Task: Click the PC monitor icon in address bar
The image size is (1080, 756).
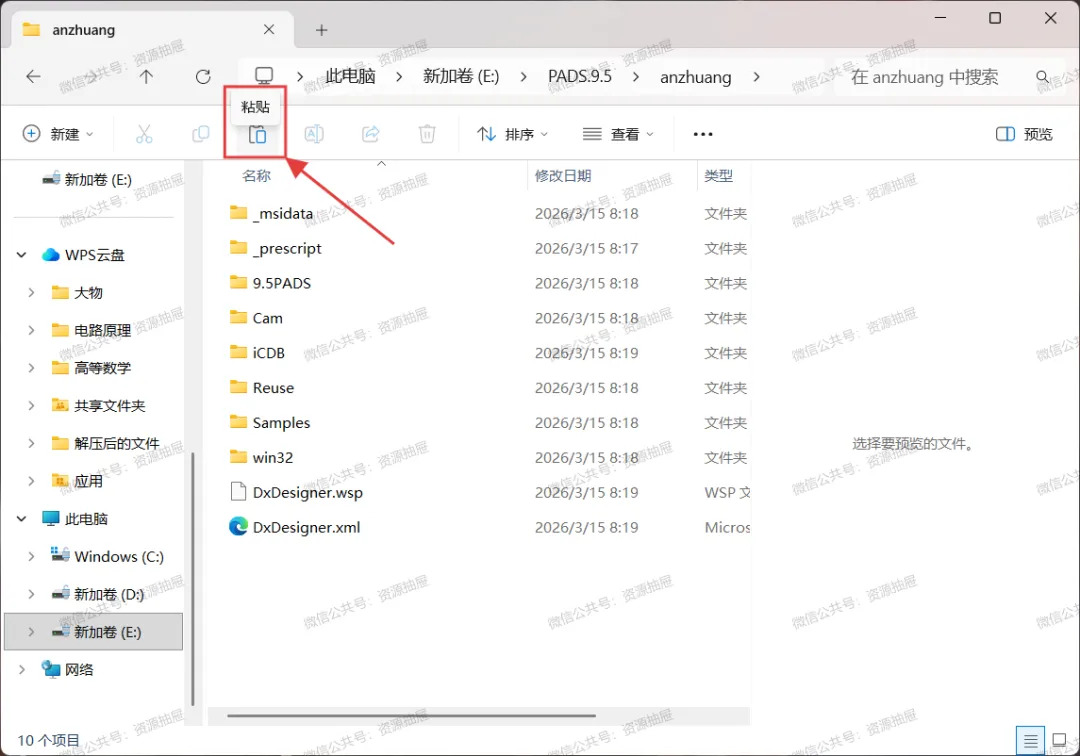Action: pos(264,75)
